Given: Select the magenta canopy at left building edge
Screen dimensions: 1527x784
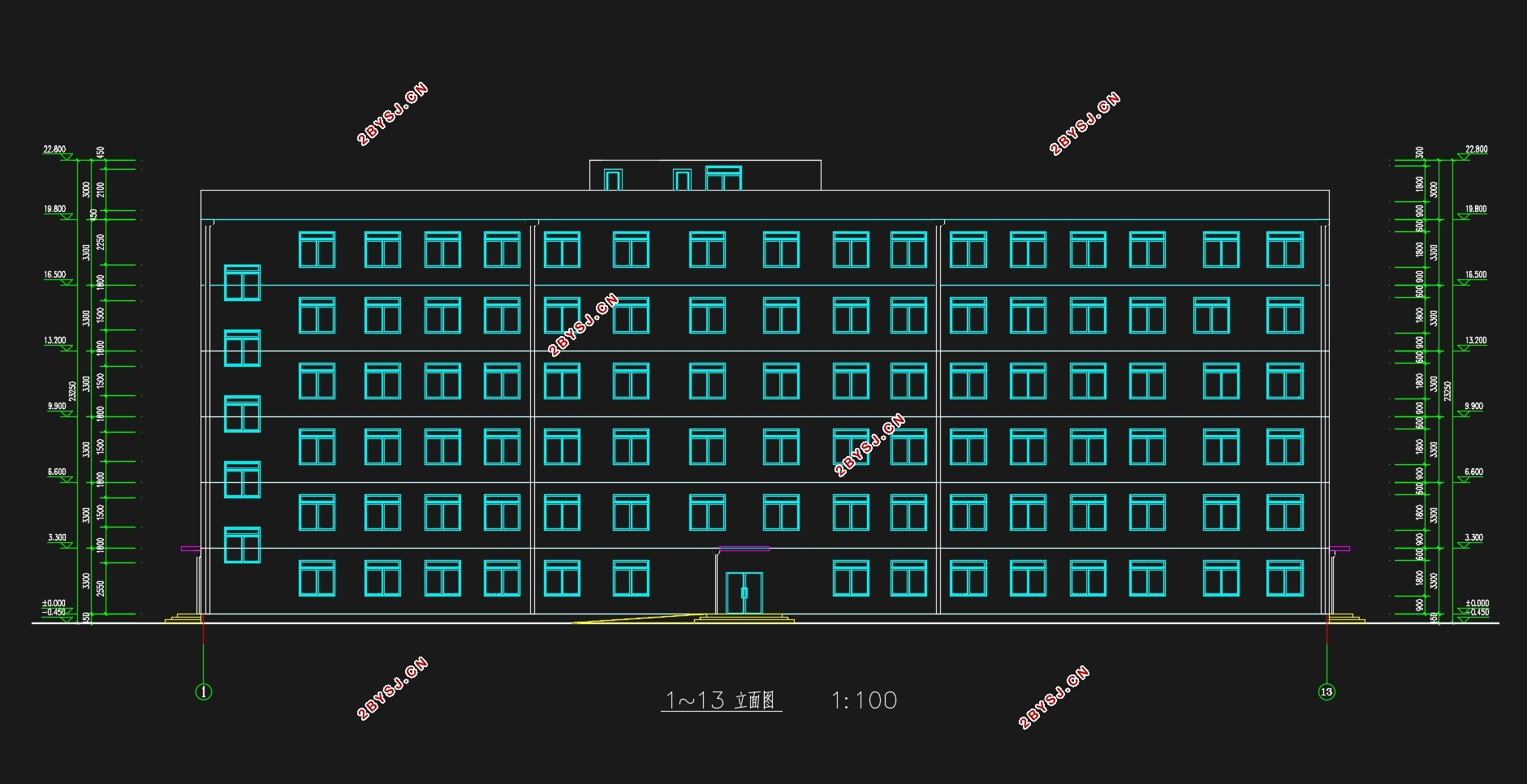Looking at the screenshot, I should pos(191,549).
